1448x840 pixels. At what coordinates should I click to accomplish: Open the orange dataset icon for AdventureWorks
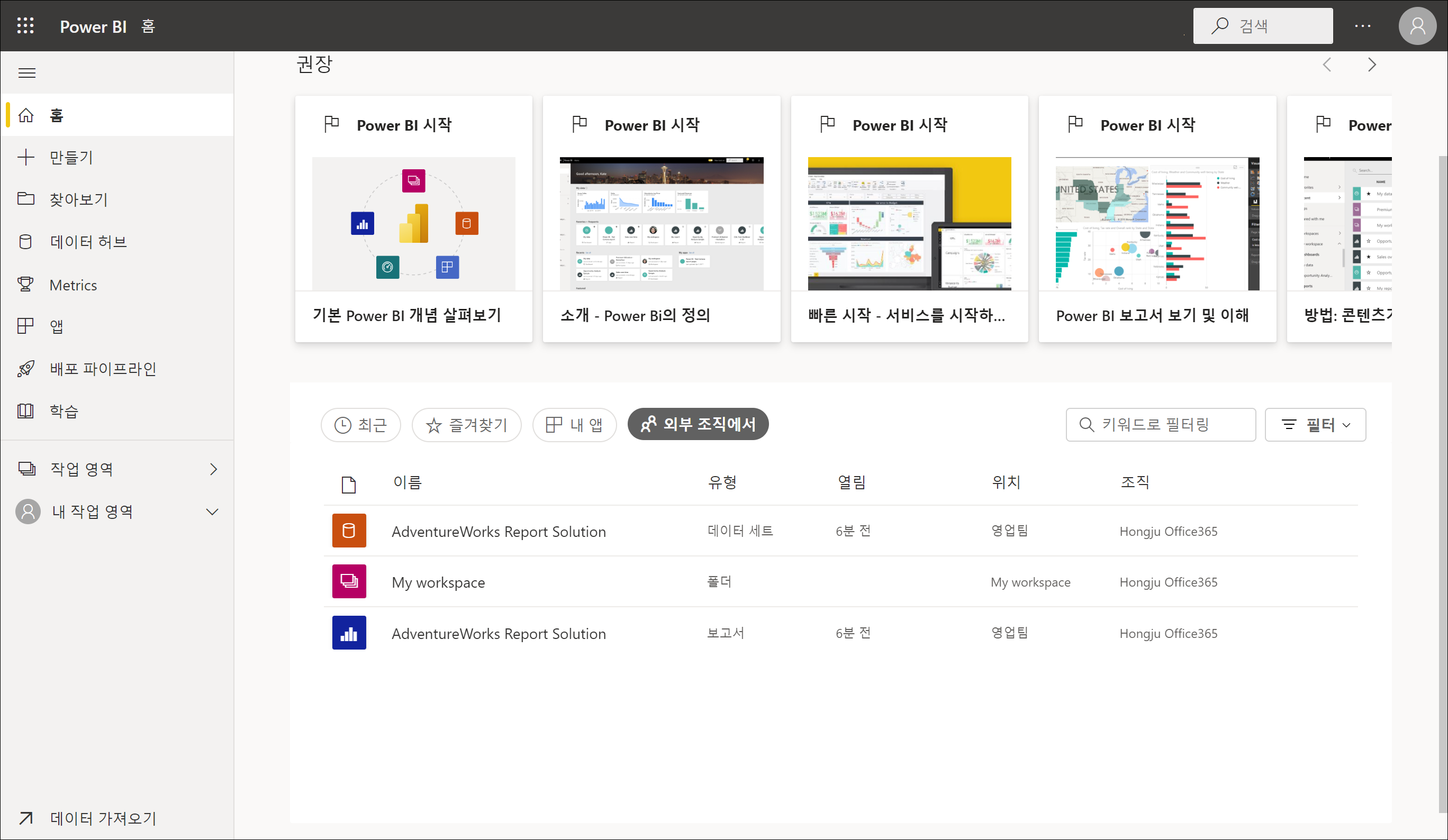click(349, 531)
